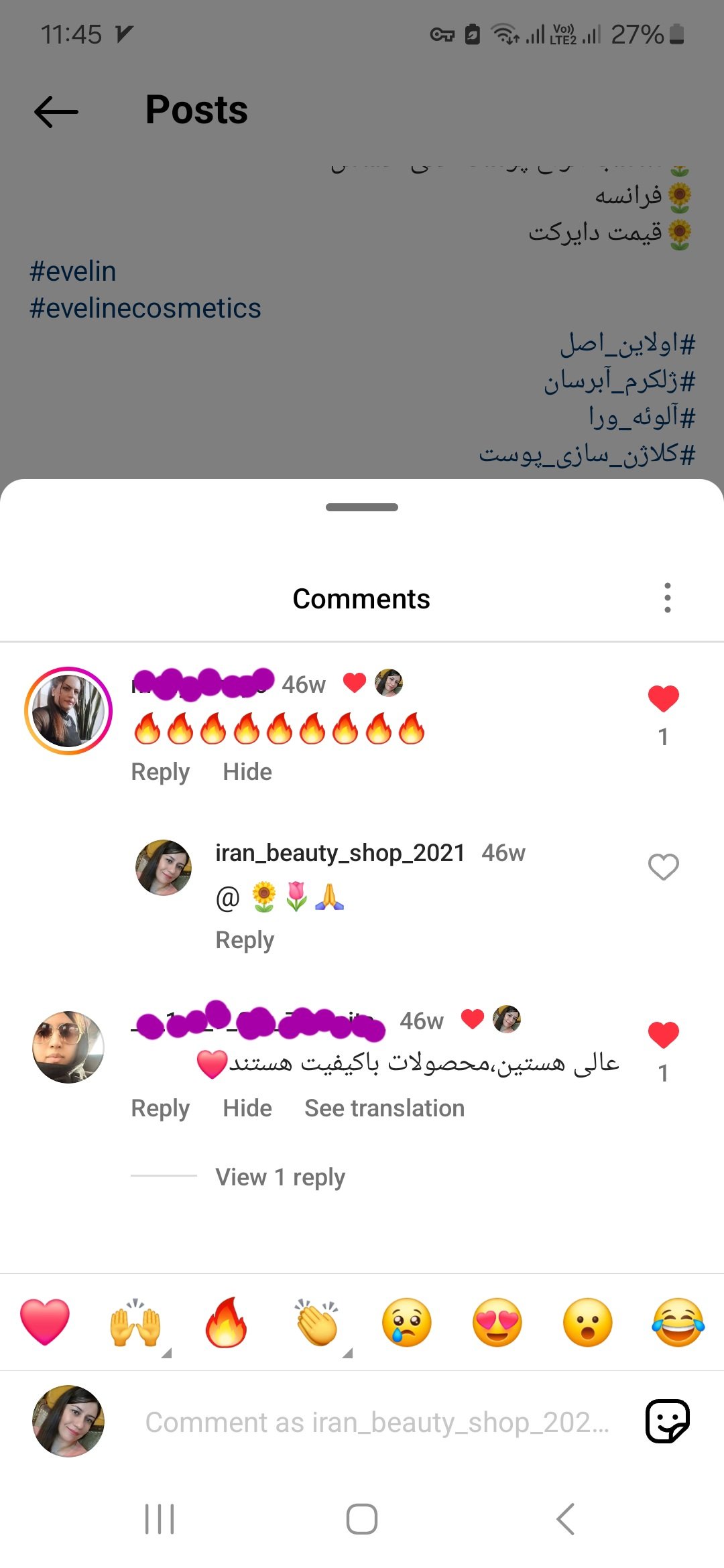This screenshot has width=724, height=1568.
Task: Focus the Comment as iran_beauty_shop field
Action: [377, 1422]
